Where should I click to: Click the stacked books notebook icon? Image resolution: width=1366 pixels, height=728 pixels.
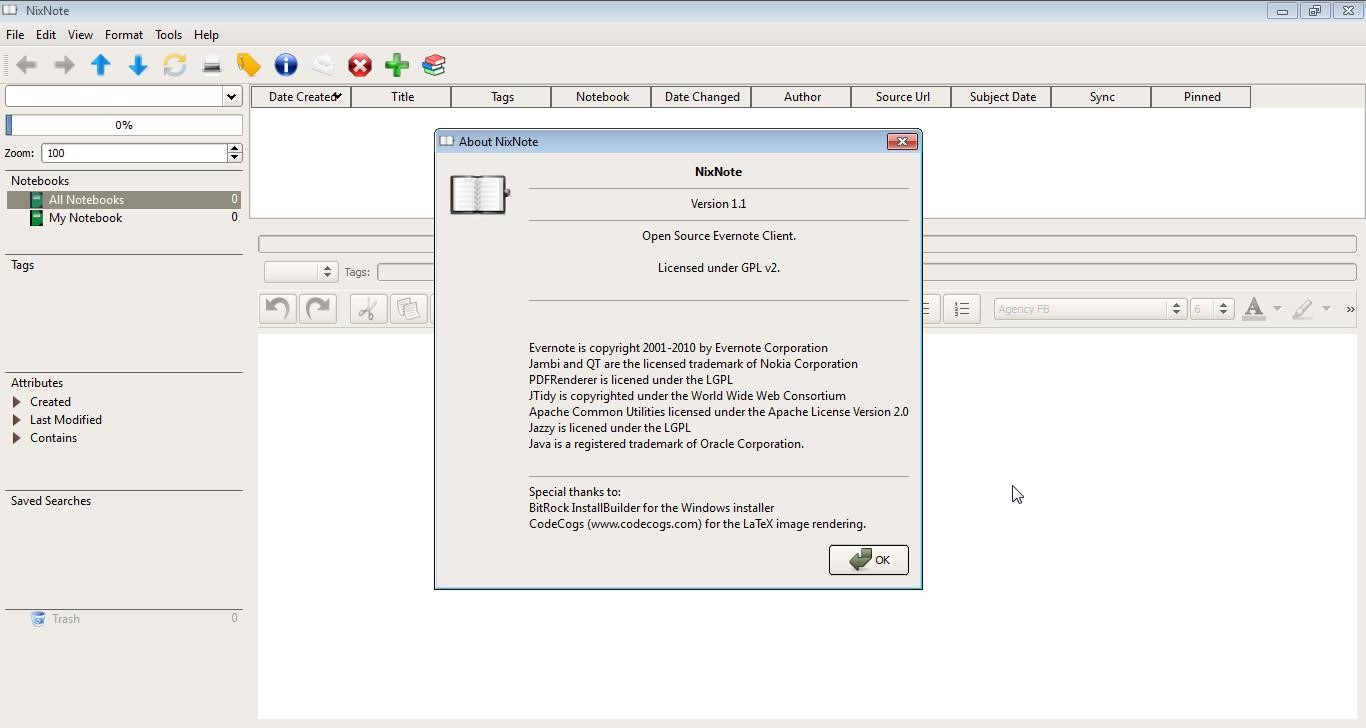point(434,65)
